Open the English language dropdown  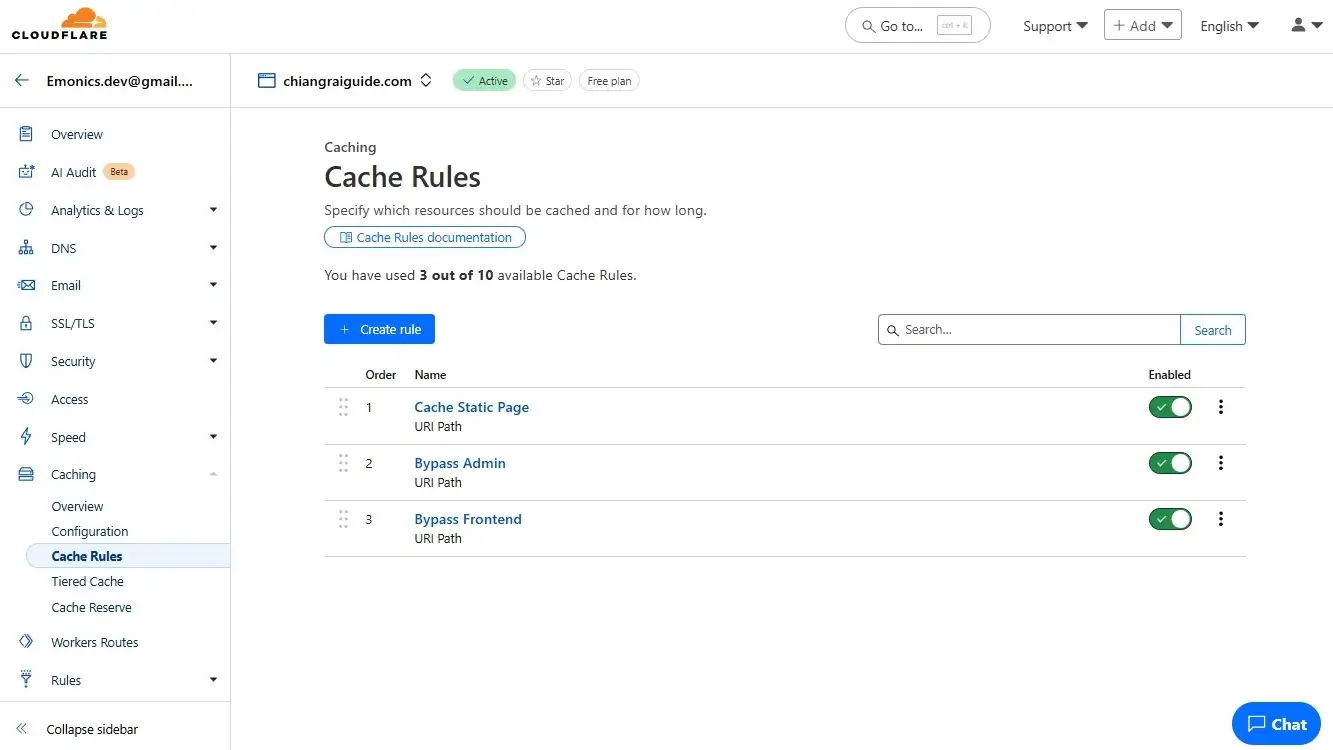click(1230, 26)
